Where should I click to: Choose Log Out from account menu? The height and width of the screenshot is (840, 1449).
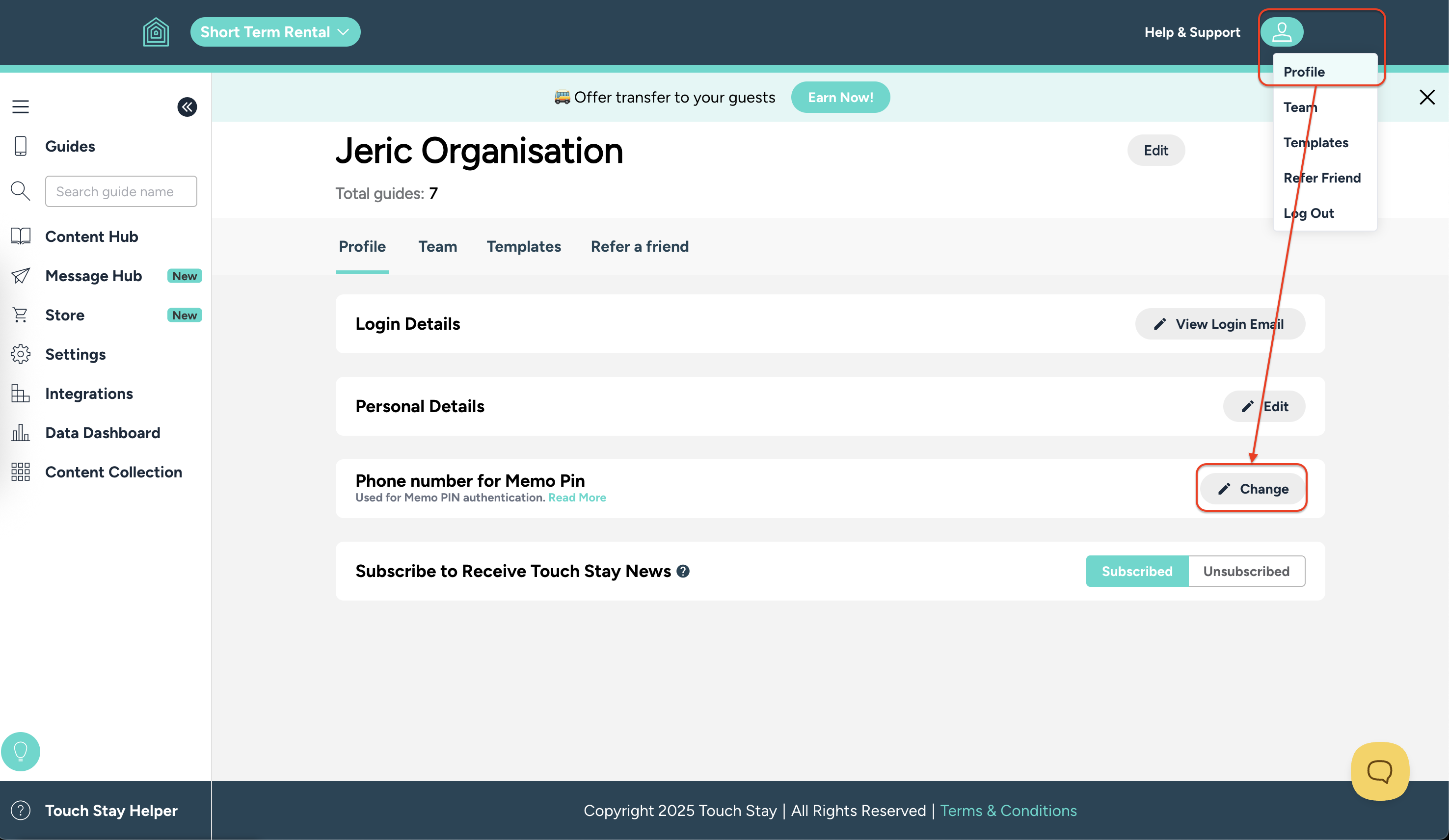[1308, 213]
